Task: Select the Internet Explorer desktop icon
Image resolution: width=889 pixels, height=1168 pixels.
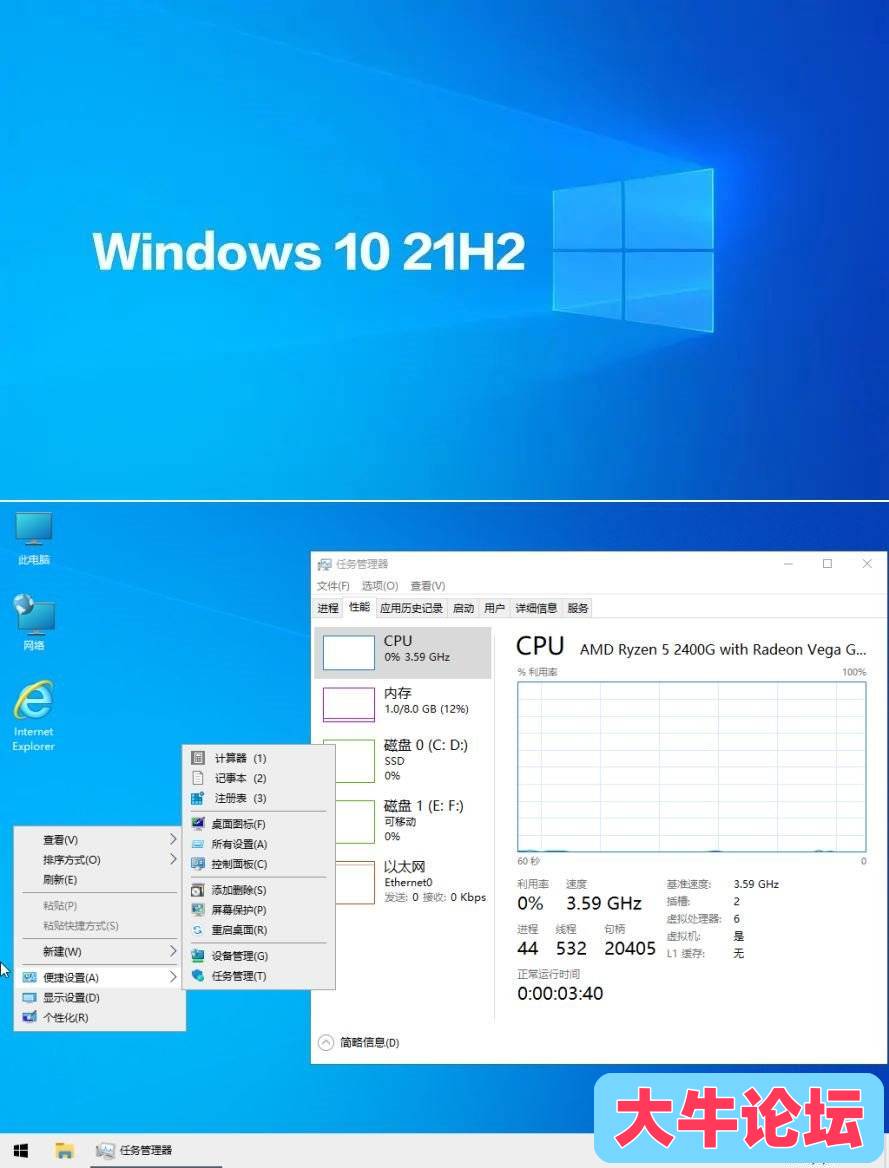Action: [34, 716]
